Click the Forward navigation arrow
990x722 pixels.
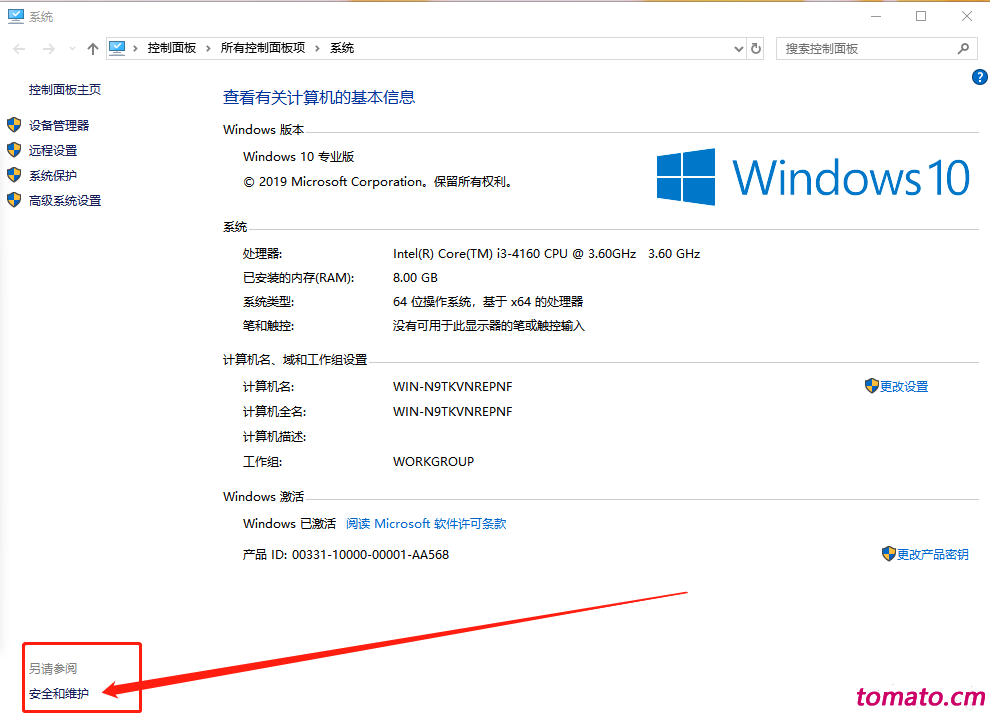(x=49, y=49)
